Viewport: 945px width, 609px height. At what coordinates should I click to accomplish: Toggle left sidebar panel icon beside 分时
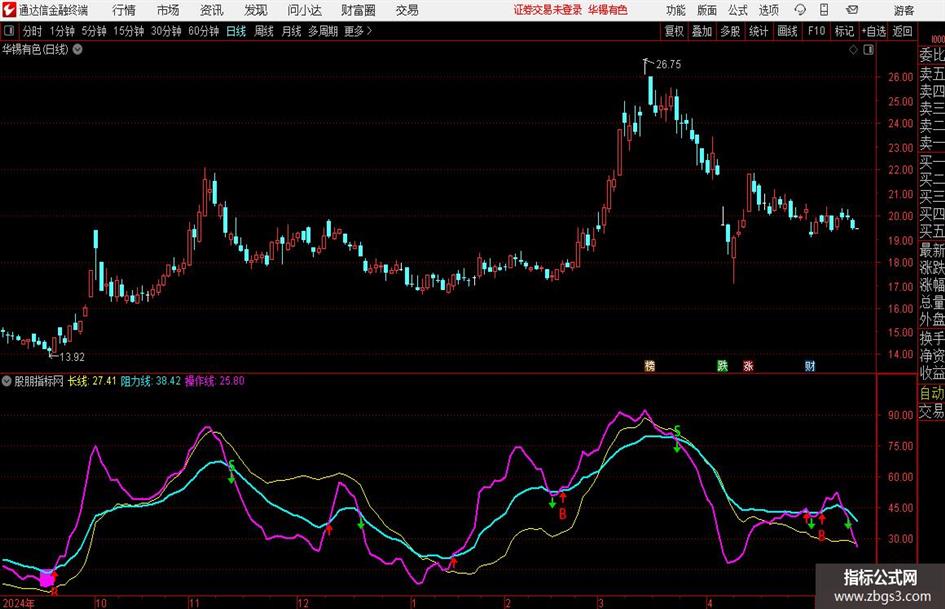tap(9, 31)
